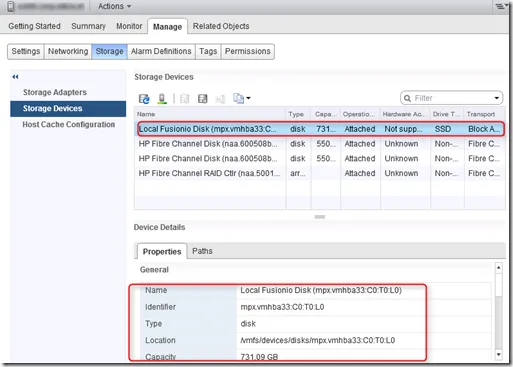Open the Tags sub-tab
This screenshot has height=367, width=513.
pos(208,51)
